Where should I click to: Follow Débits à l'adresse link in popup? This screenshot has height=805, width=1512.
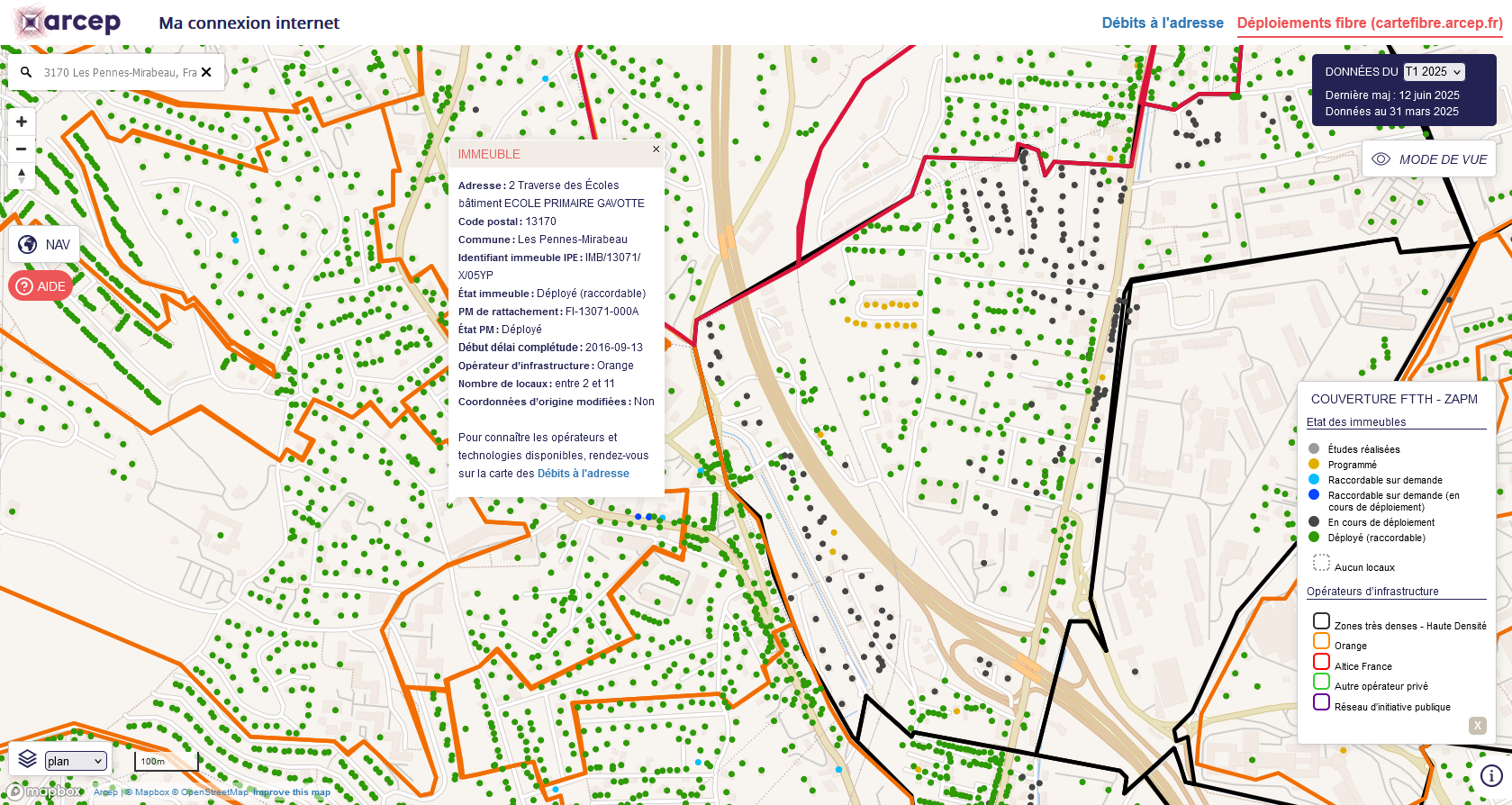583,474
